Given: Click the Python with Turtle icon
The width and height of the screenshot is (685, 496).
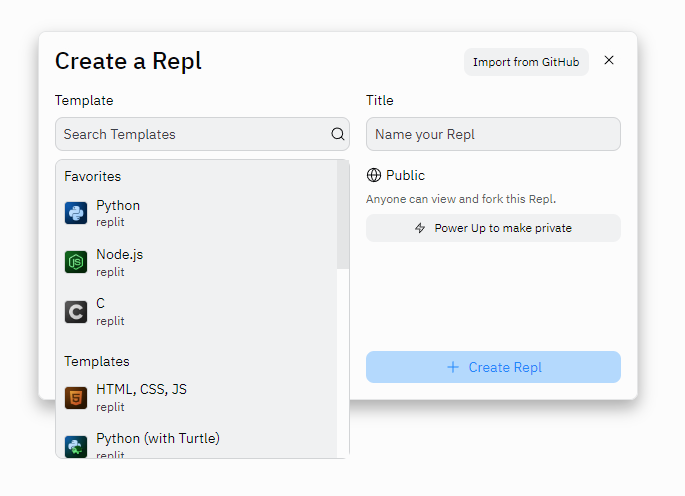Looking at the screenshot, I should [x=76, y=446].
